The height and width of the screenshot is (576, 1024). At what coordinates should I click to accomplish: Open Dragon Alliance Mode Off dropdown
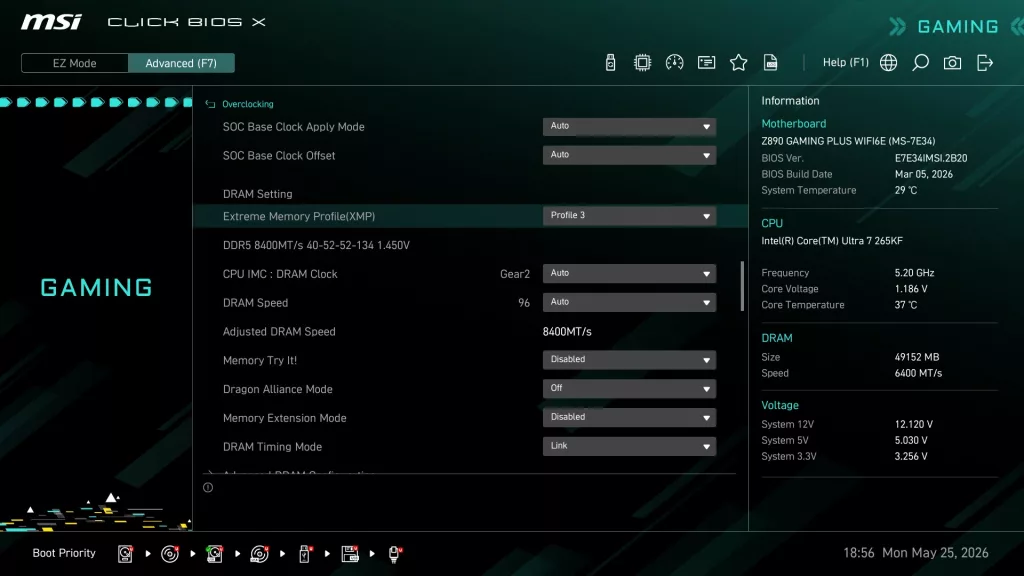pyautogui.click(x=629, y=388)
